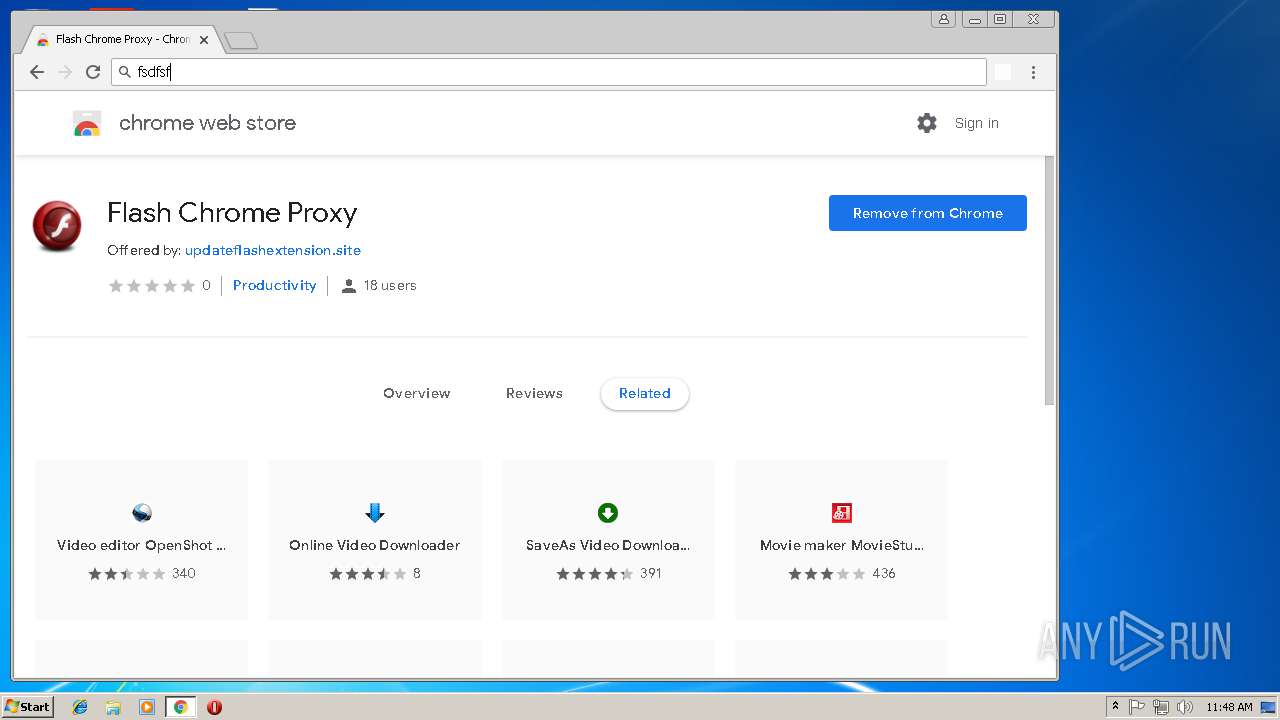The width and height of the screenshot is (1280, 720).
Task: Click the volume speaker tray icon
Action: (1185, 707)
